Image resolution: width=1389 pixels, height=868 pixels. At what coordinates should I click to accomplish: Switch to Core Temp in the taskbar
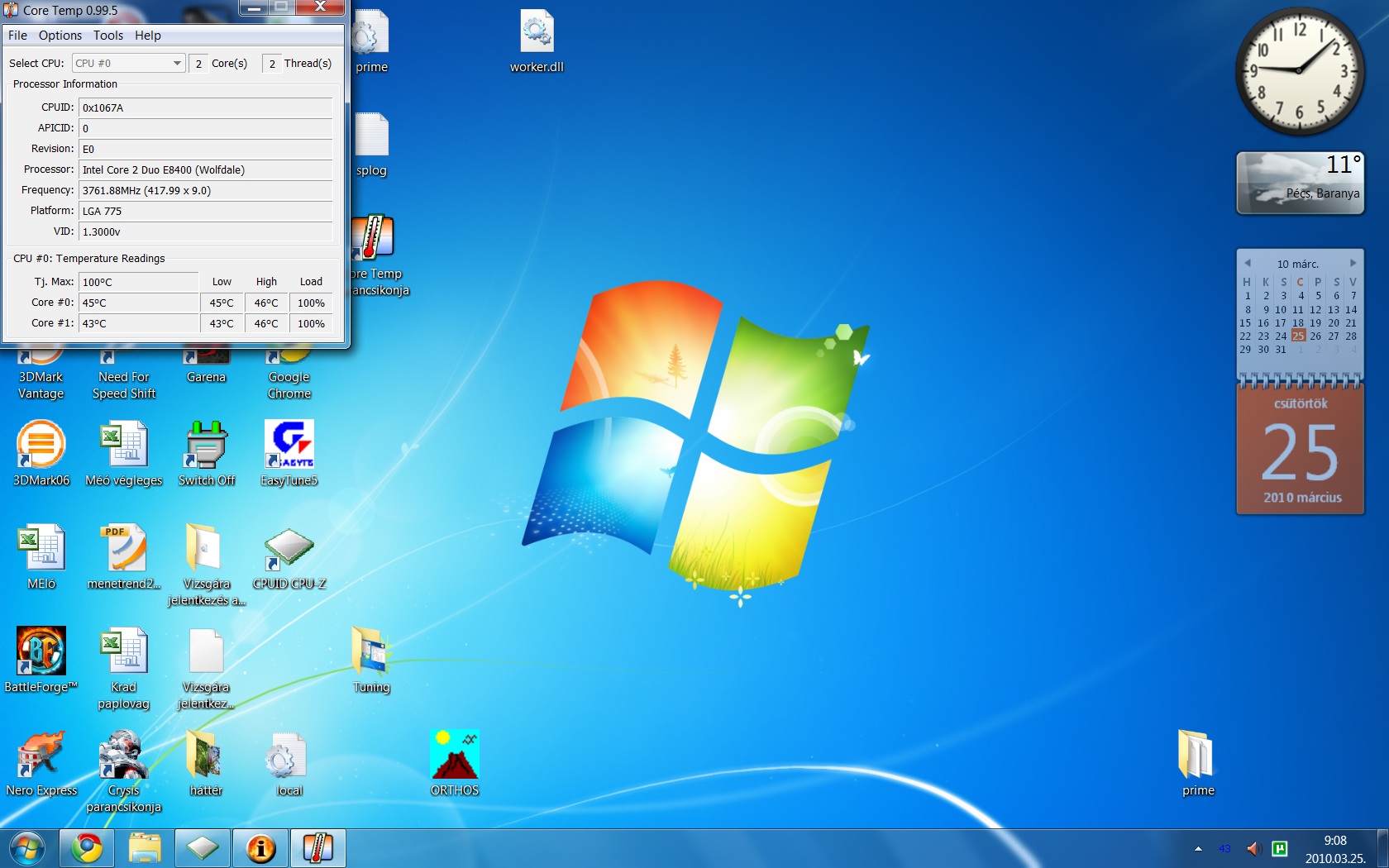[x=318, y=848]
